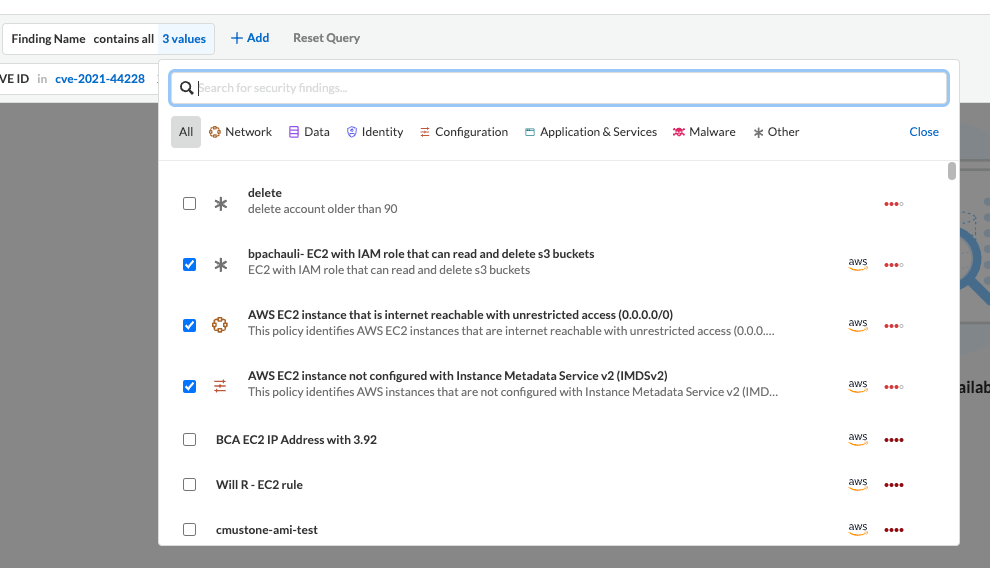The width and height of the screenshot is (990, 568).
Task: Click the magnifier icon in the search box
Action: (x=186, y=88)
